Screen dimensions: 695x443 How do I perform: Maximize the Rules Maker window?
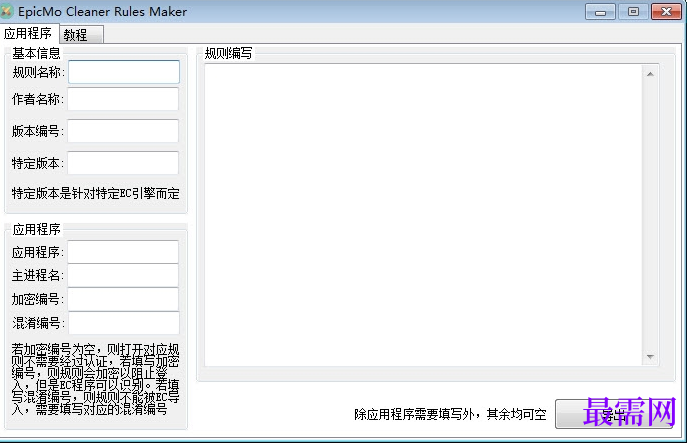633,12
